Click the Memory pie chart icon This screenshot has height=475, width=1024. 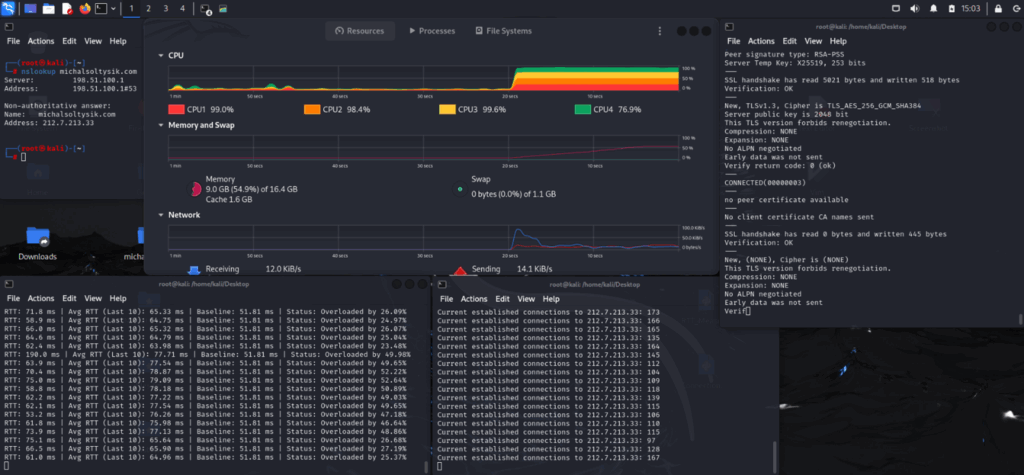coord(194,189)
